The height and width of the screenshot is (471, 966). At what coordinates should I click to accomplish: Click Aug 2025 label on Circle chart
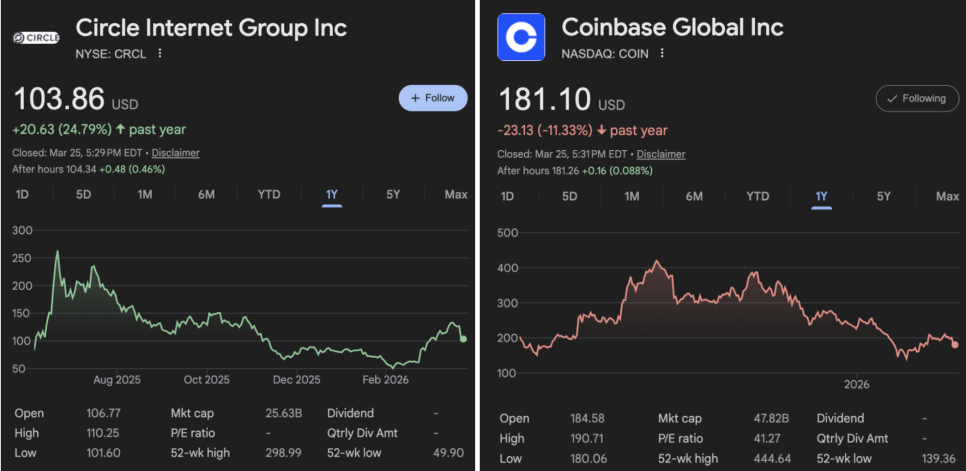pos(117,380)
